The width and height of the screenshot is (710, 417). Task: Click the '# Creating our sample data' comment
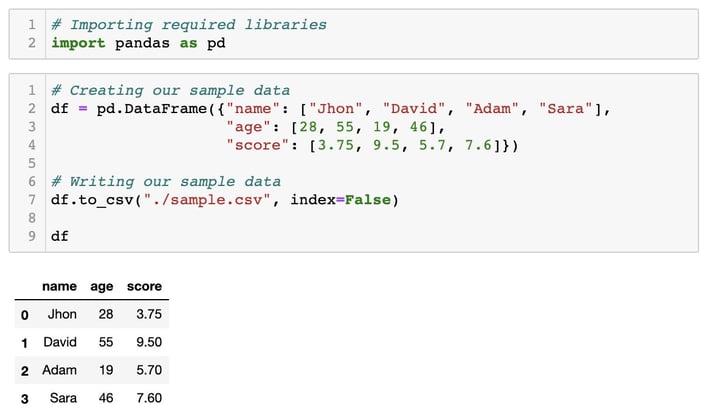click(170, 90)
